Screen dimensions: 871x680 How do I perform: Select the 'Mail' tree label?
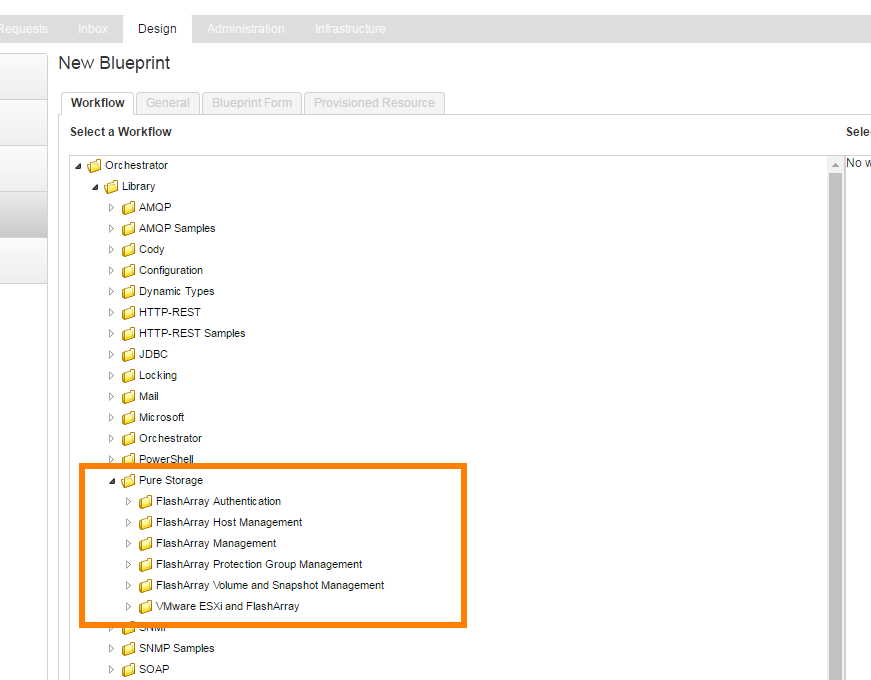coord(149,397)
